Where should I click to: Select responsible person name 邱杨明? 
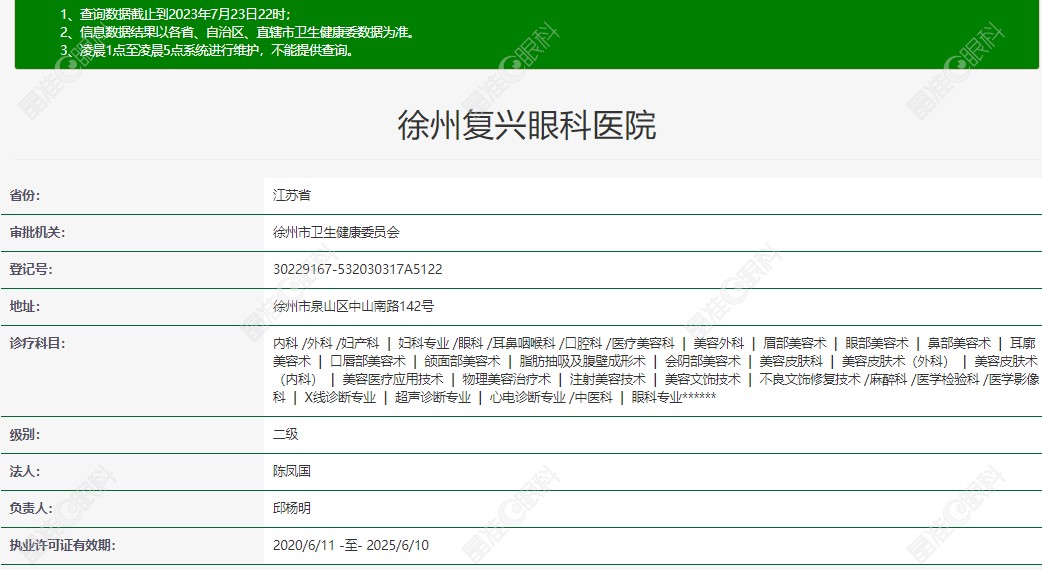[292, 508]
